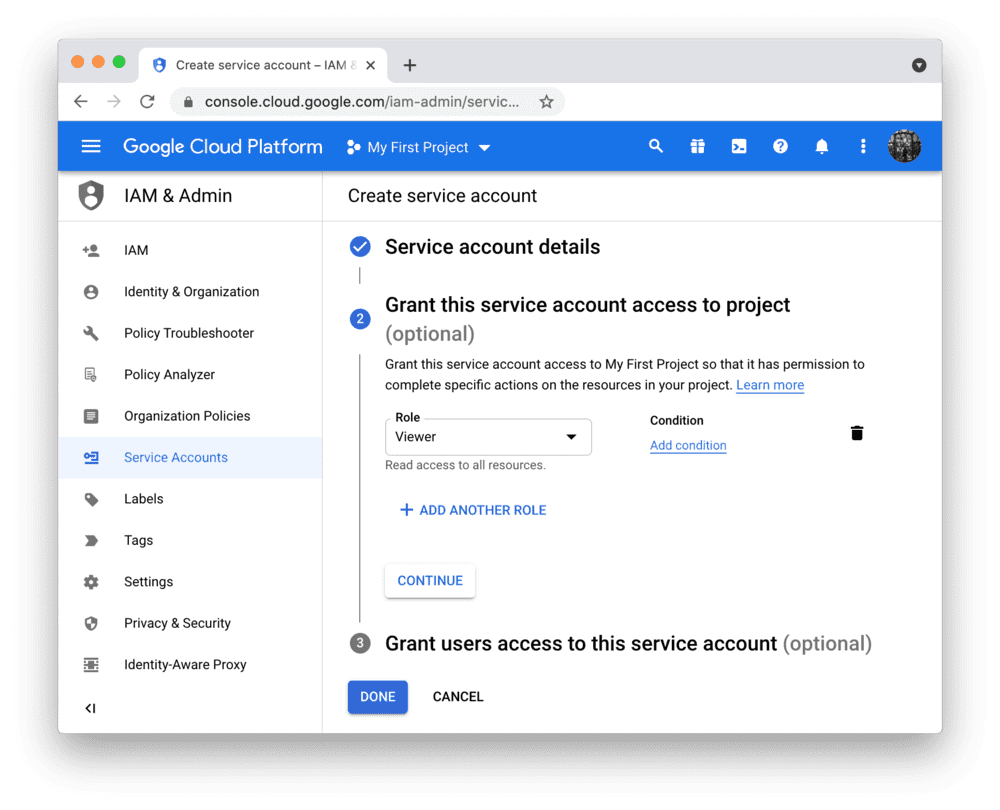This screenshot has width=1000, height=810.
Task: Click the search icon in the top bar
Action: coord(656,146)
